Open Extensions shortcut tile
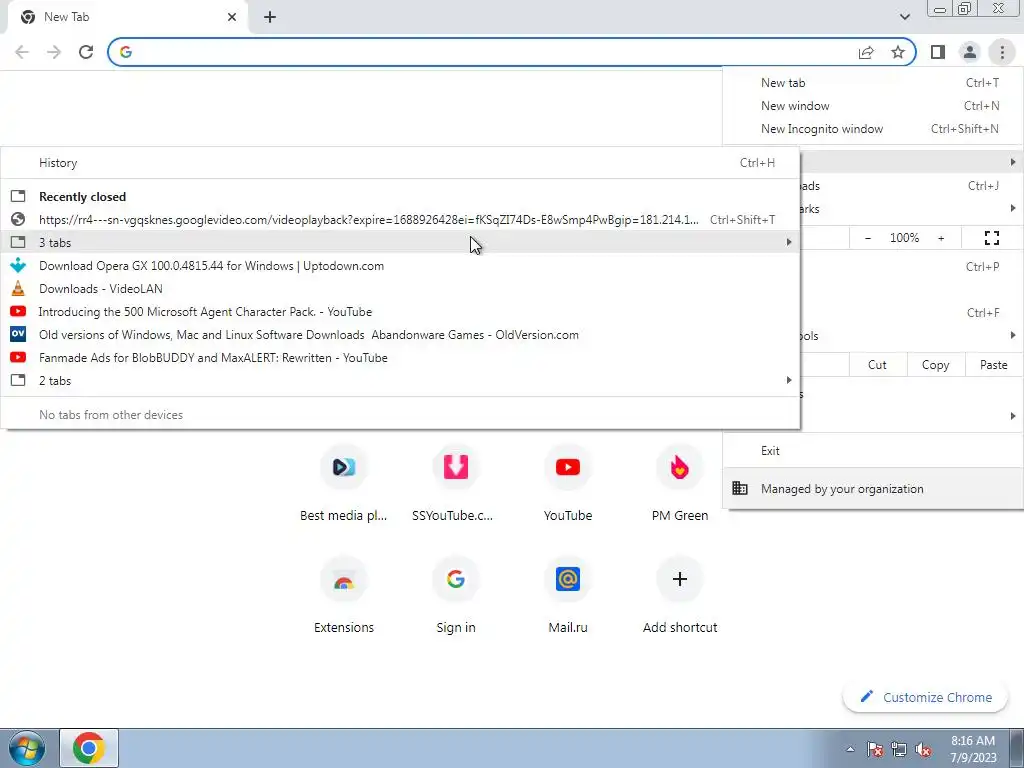The height and width of the screenshot is (768, 1024). 344,596
